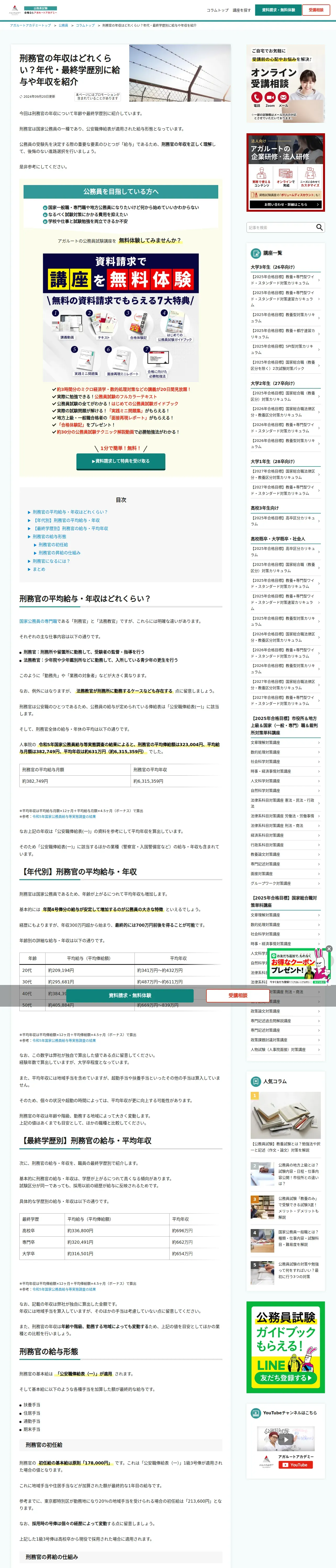The image size is (336, 1568).
Task: Open 文章理解対策講座 under 市役所＆地方上級
Action: 285,743
